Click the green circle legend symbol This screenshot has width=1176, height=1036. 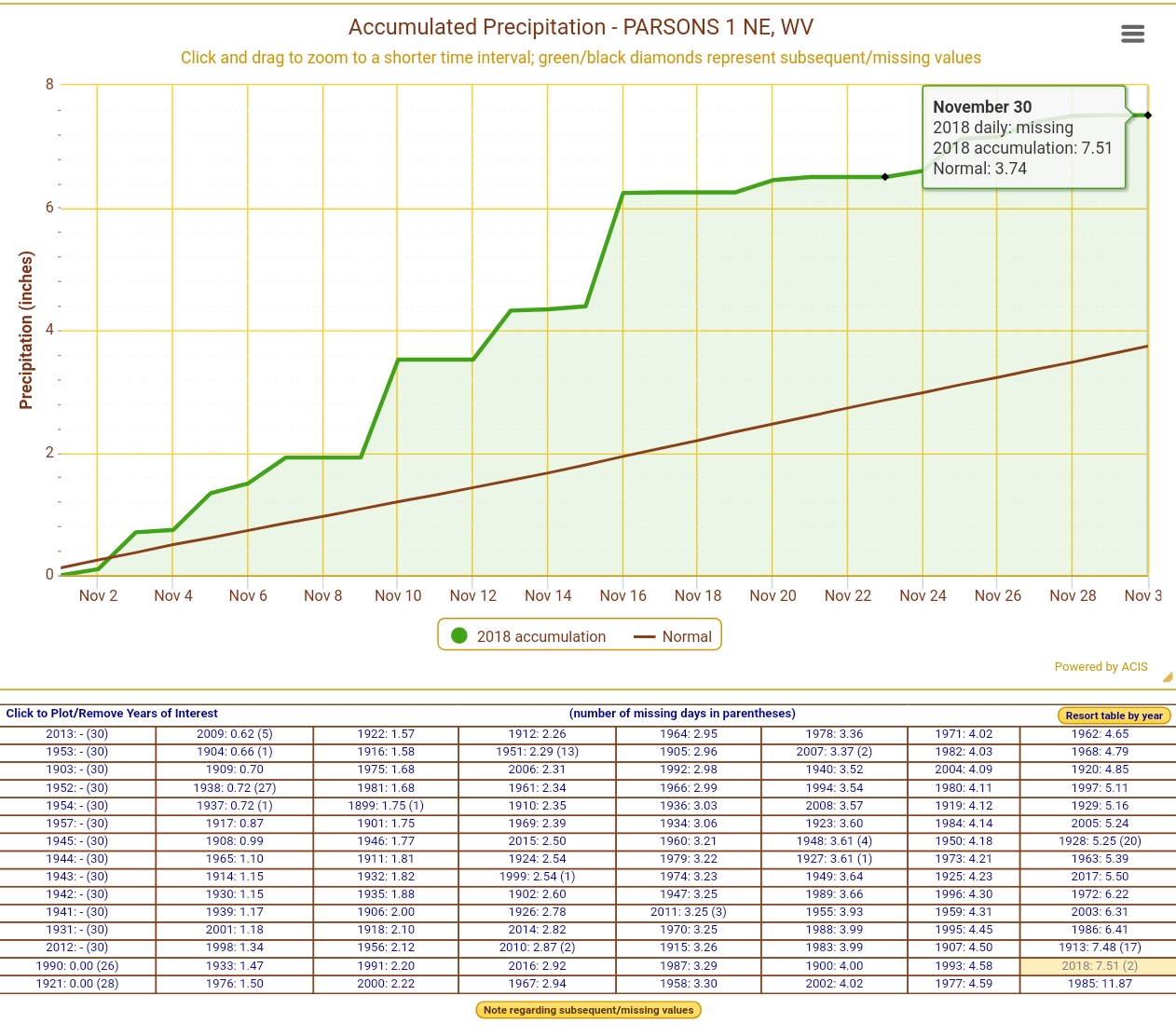(458, 635)
